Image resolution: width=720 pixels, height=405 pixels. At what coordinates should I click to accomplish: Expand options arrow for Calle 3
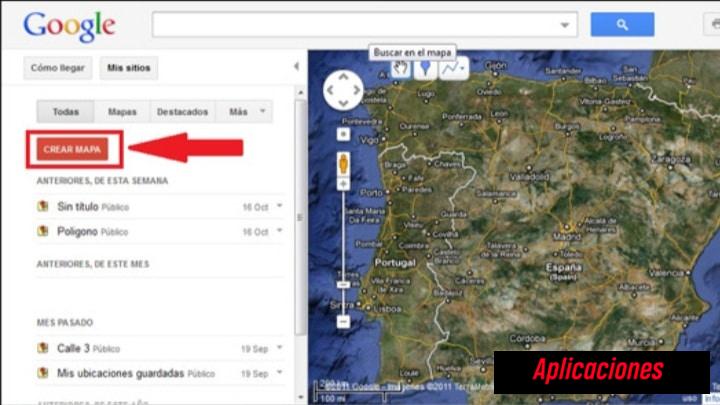pos(279,348)
